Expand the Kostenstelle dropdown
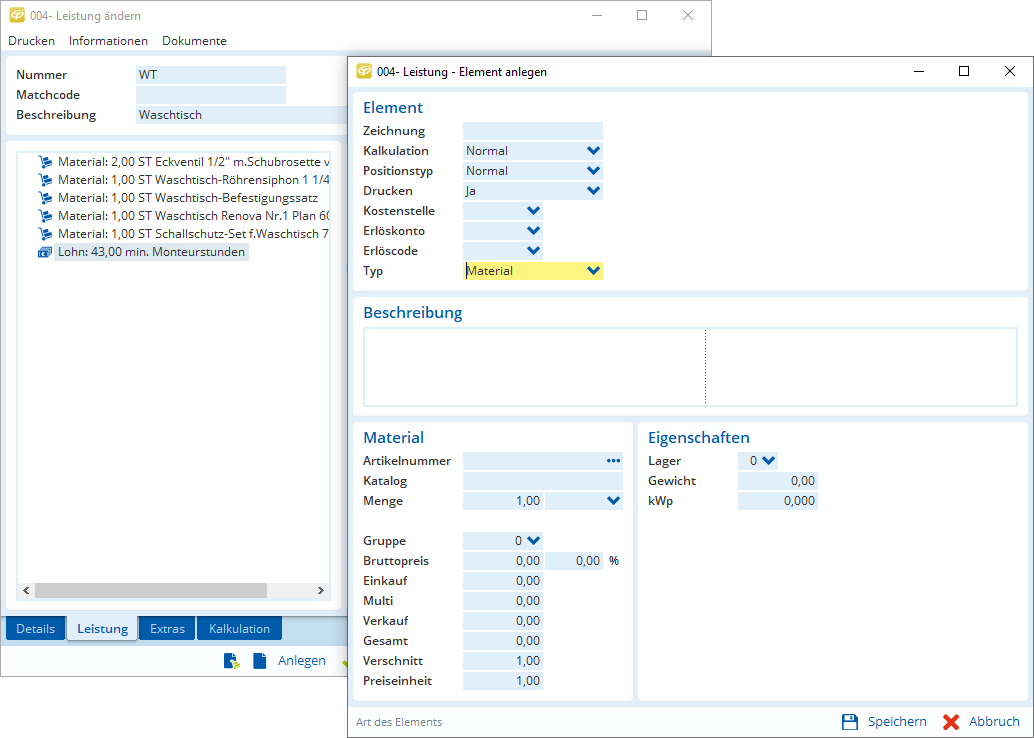This screenshot has width=1034, height=738. 533,211
